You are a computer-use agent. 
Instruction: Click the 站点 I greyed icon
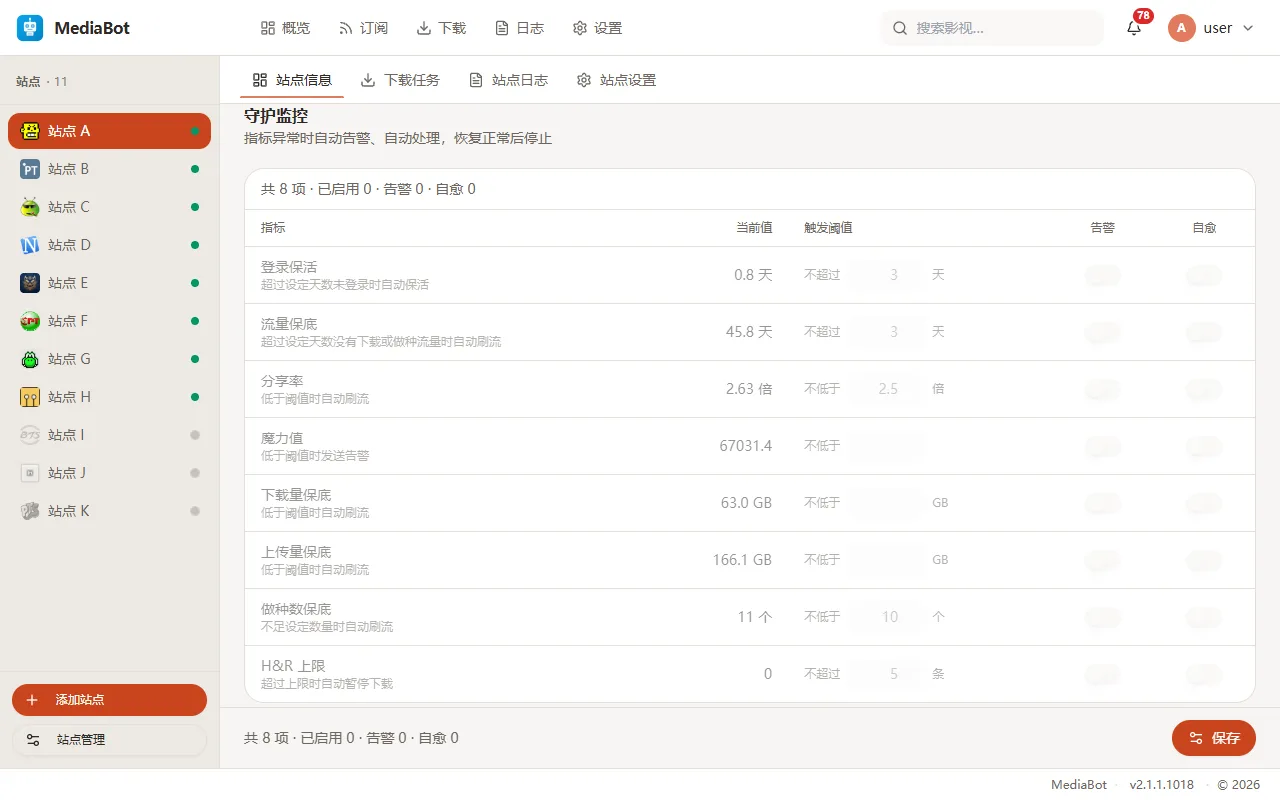click(30, 435)
